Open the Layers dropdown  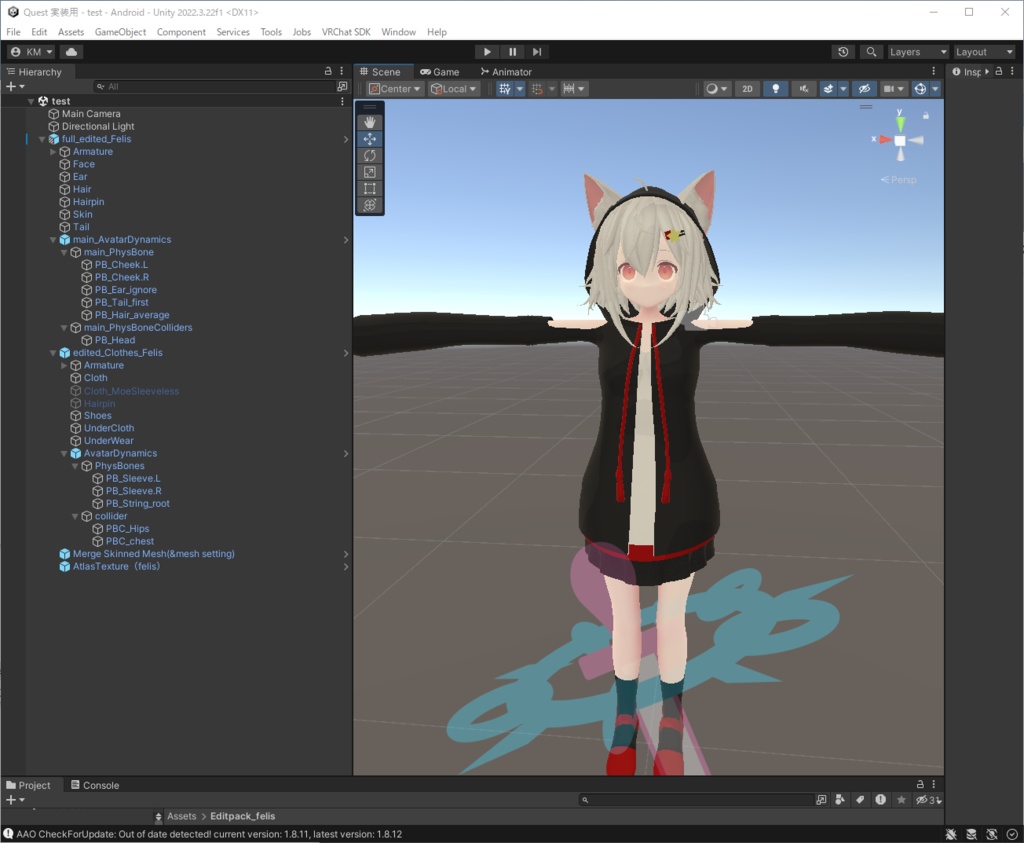pyautogui.click(x=918, y=52)
